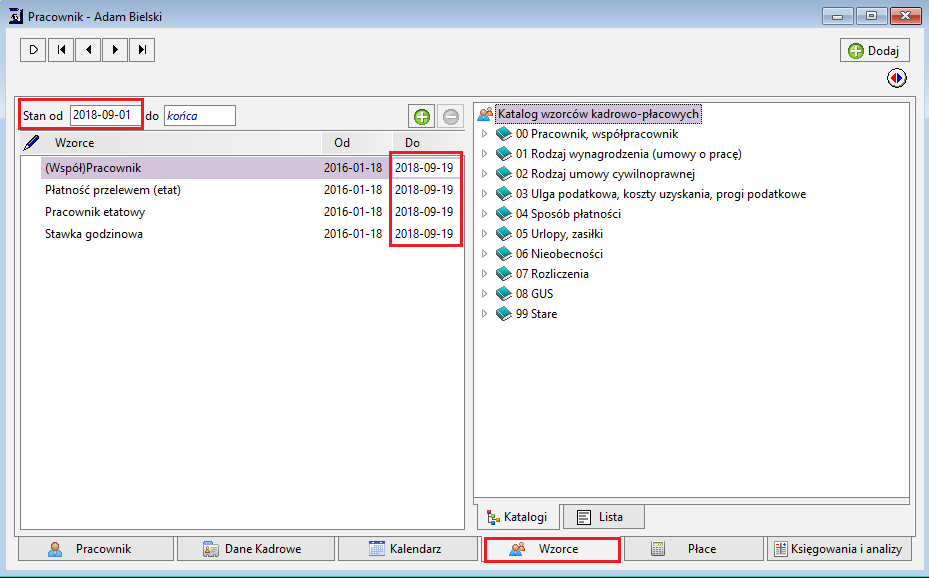The height and width of the screenshot is (578, 929).
Task: Click the Stan od date field
Action: coord(105,115)
